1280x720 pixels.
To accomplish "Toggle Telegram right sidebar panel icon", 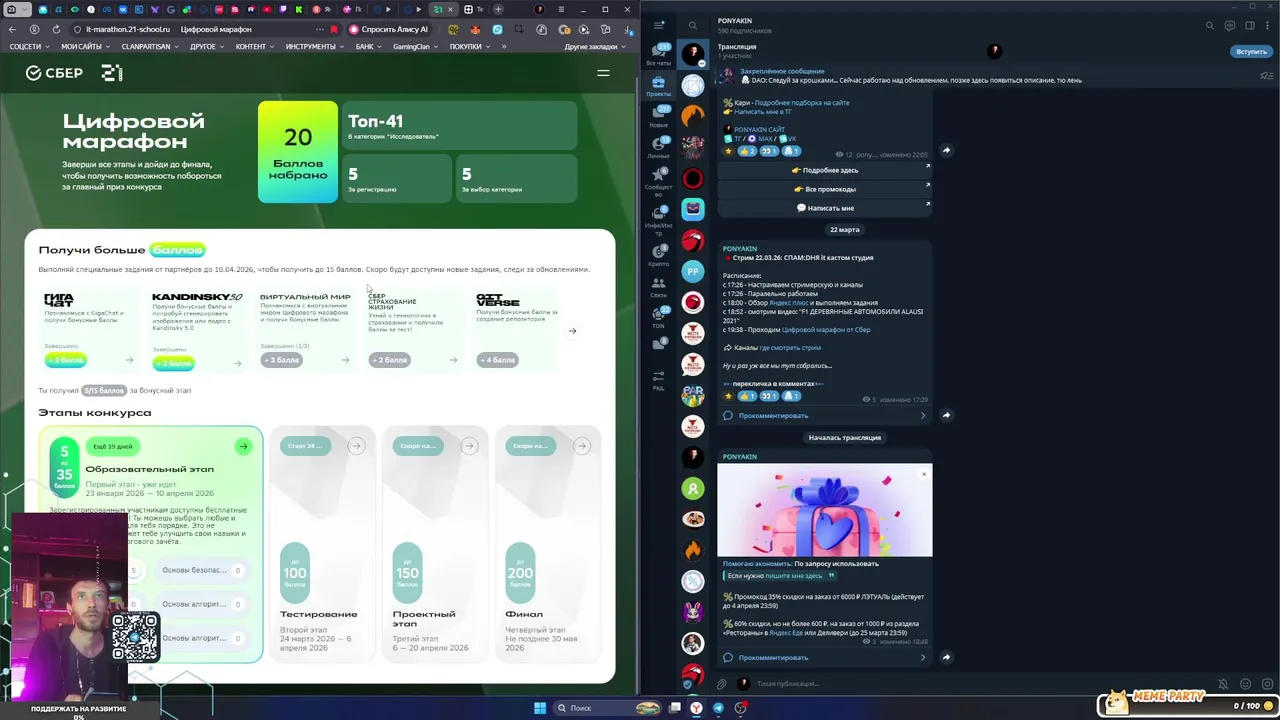I will tap(1249, 25).
